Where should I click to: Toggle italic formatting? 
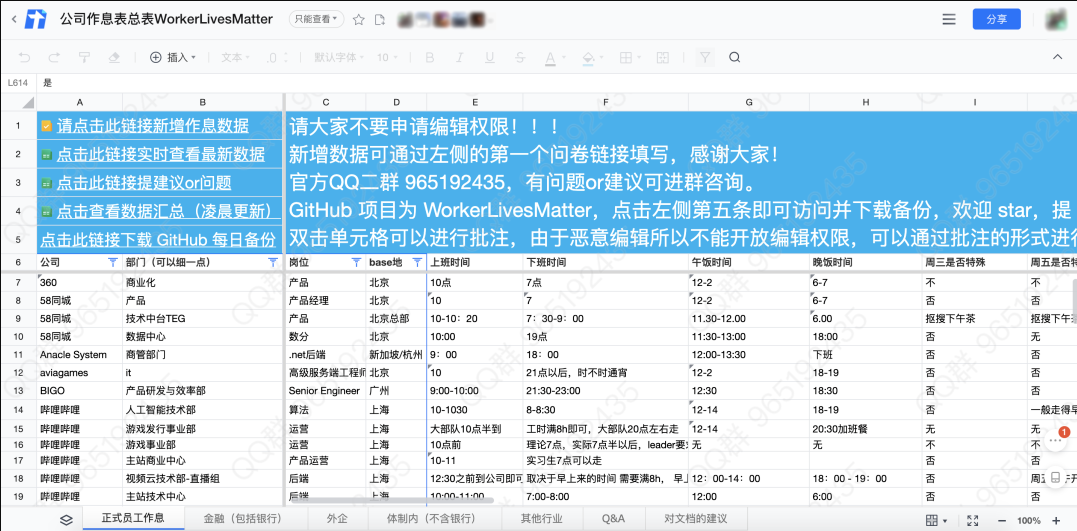460,57
